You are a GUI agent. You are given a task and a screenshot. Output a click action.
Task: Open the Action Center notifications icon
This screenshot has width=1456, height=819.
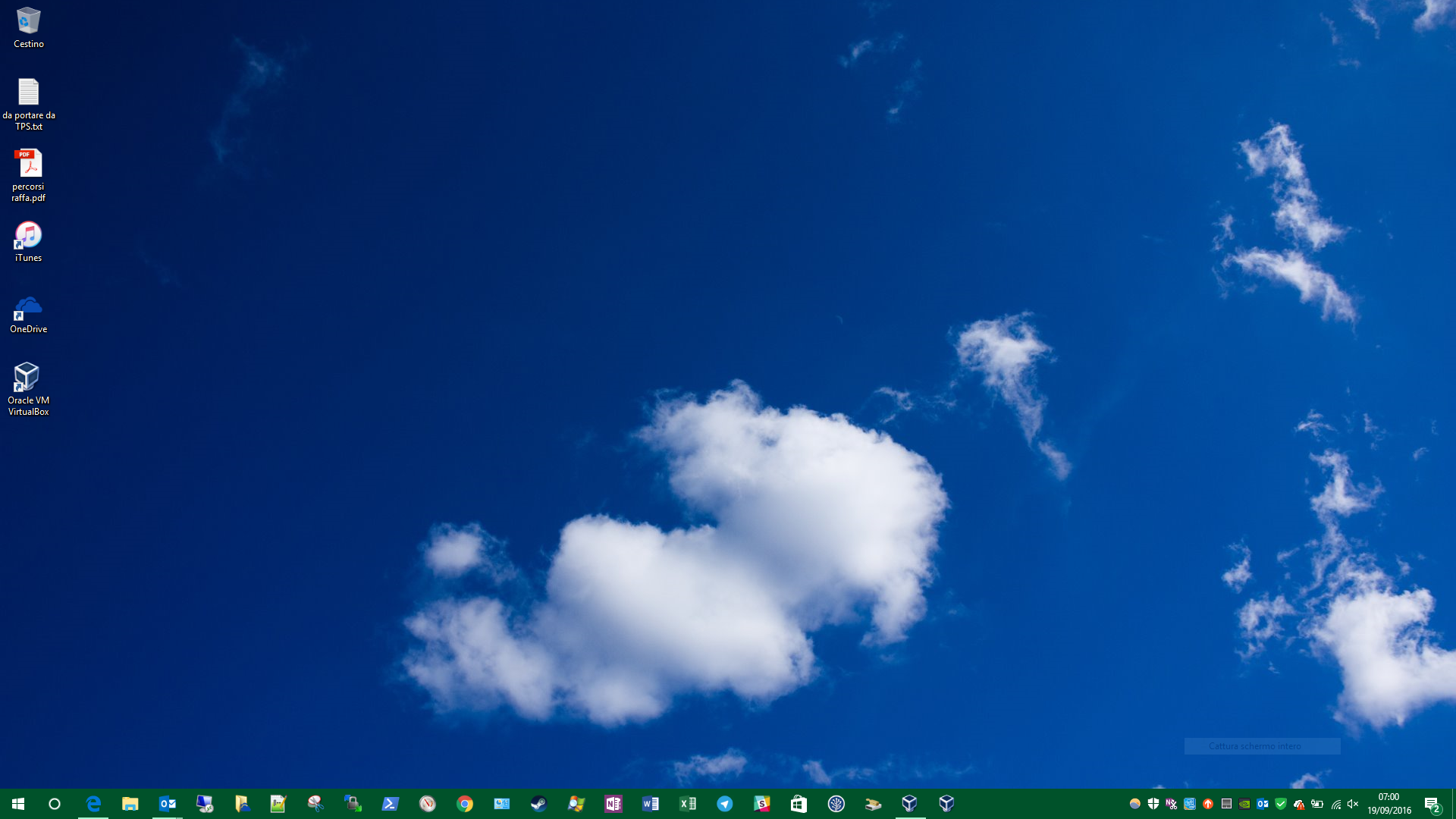[x=1432, y=804]
